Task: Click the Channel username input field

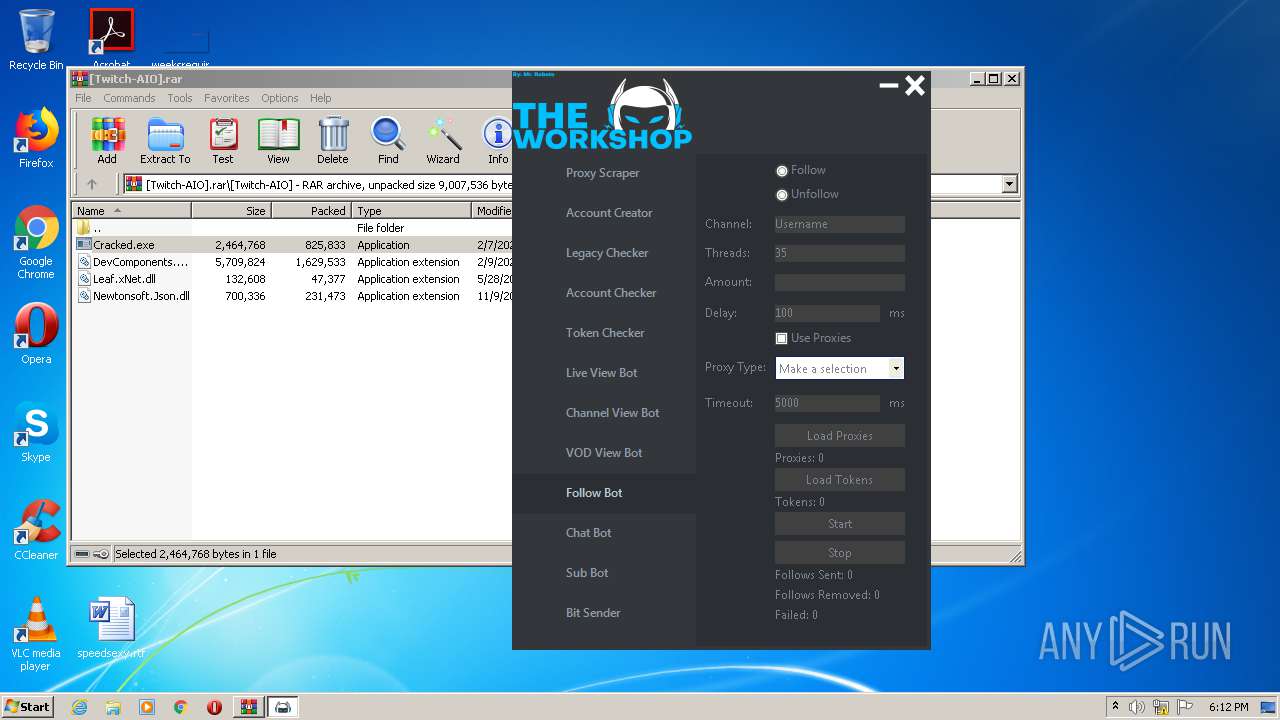Action: click(x=840, y=225)
